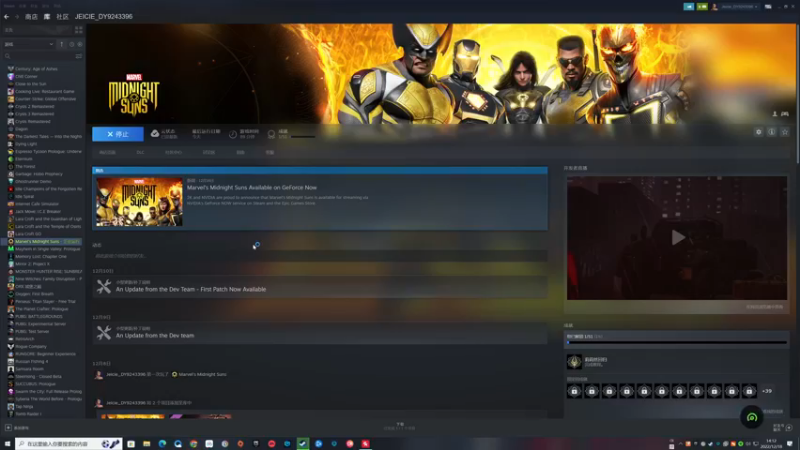800x450 pixels.
Task: Open the 社区 community tab
Action: [62, 17]
